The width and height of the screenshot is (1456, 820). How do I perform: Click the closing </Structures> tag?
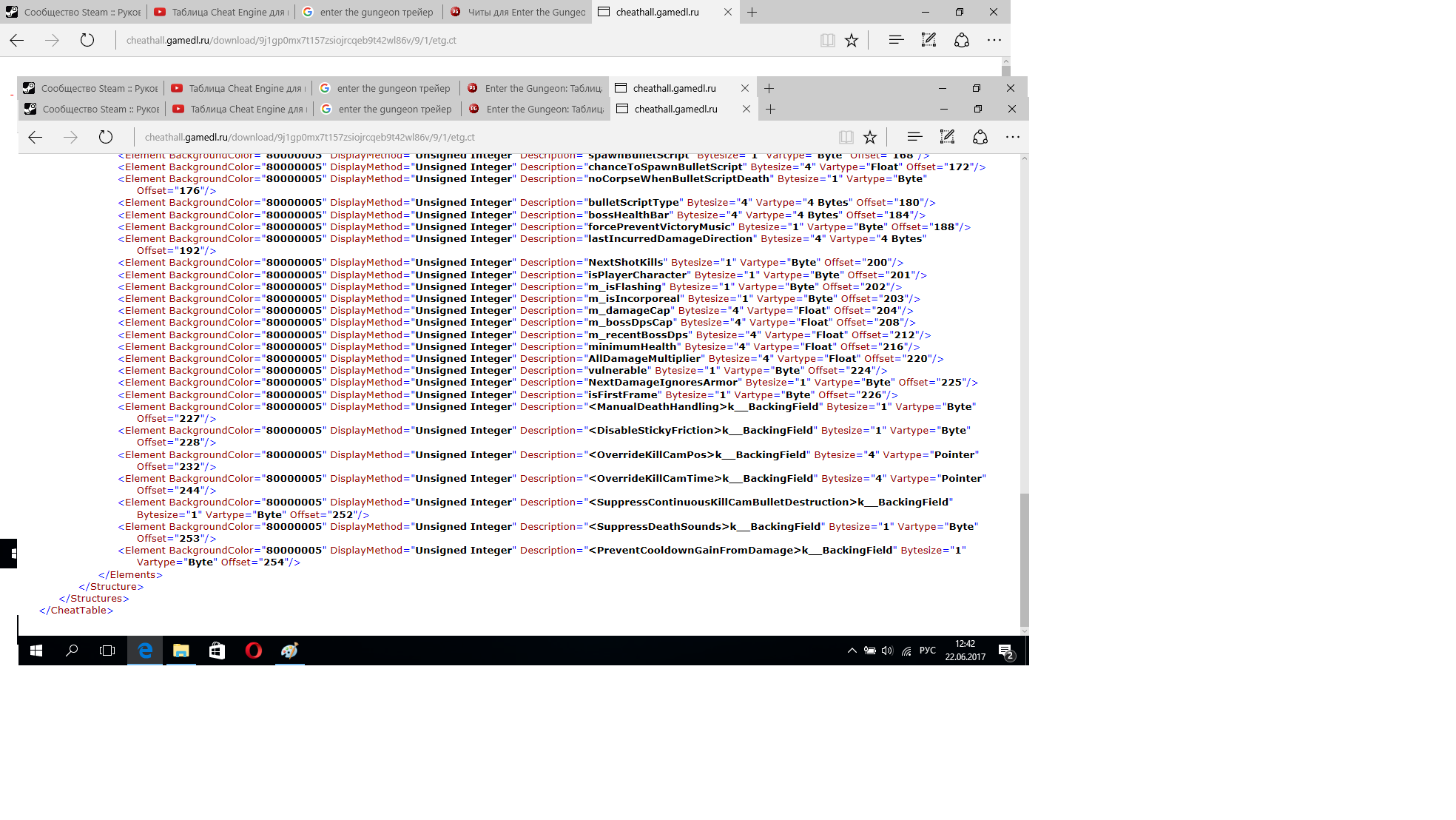coord(94,599)
